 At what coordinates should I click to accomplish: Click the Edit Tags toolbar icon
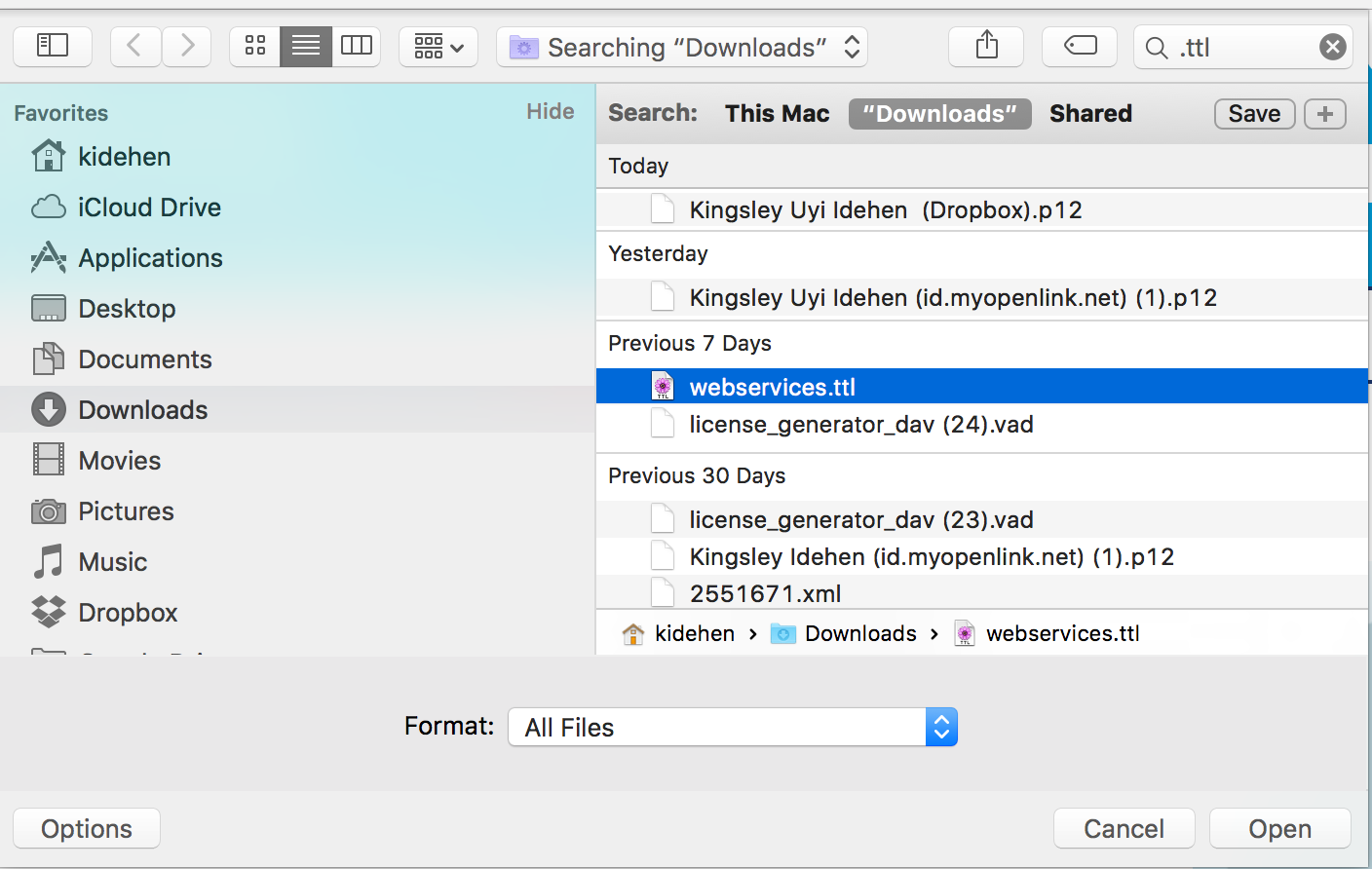pyautogui.click(x=1080, y=46)
